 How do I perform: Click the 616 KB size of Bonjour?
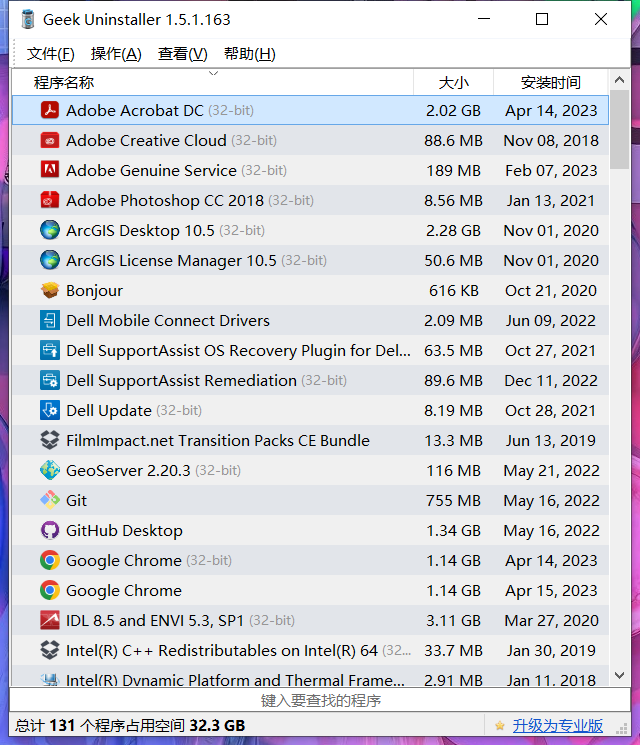[454, 290]
